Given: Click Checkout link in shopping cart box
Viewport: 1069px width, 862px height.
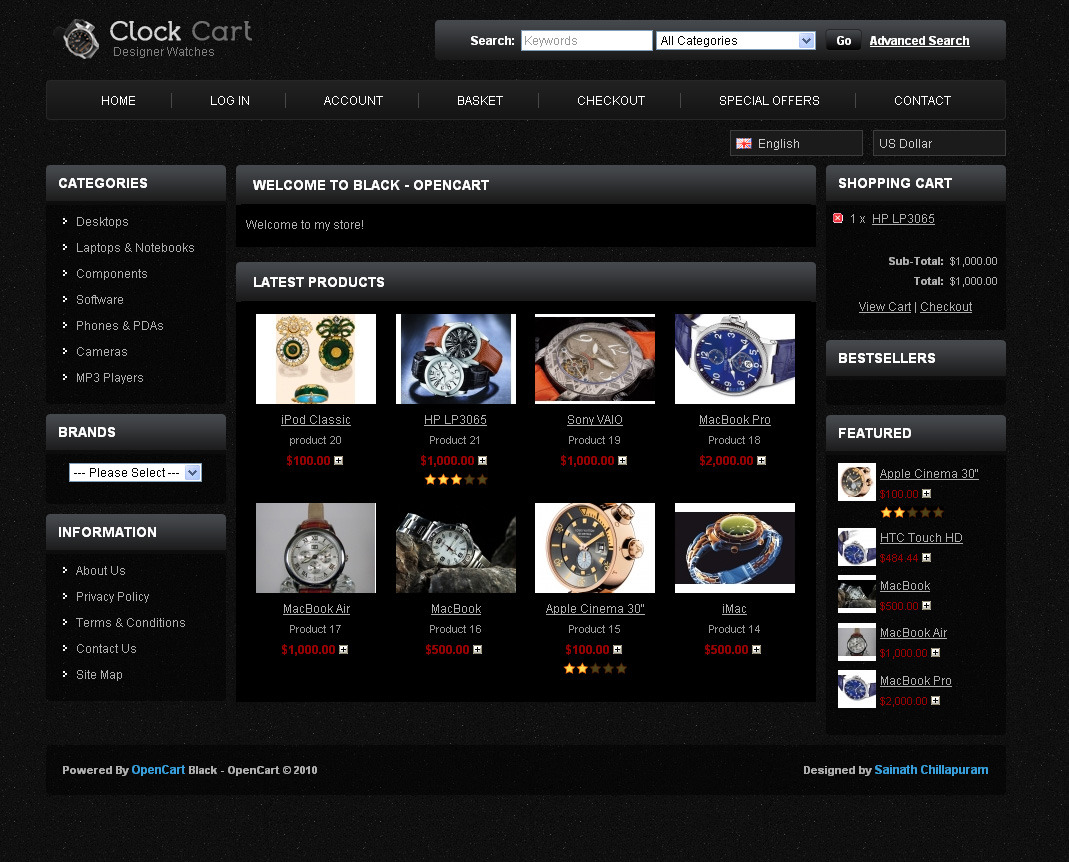Looking at the screenshot, I should pyautogui.click(x=946, y=307).
